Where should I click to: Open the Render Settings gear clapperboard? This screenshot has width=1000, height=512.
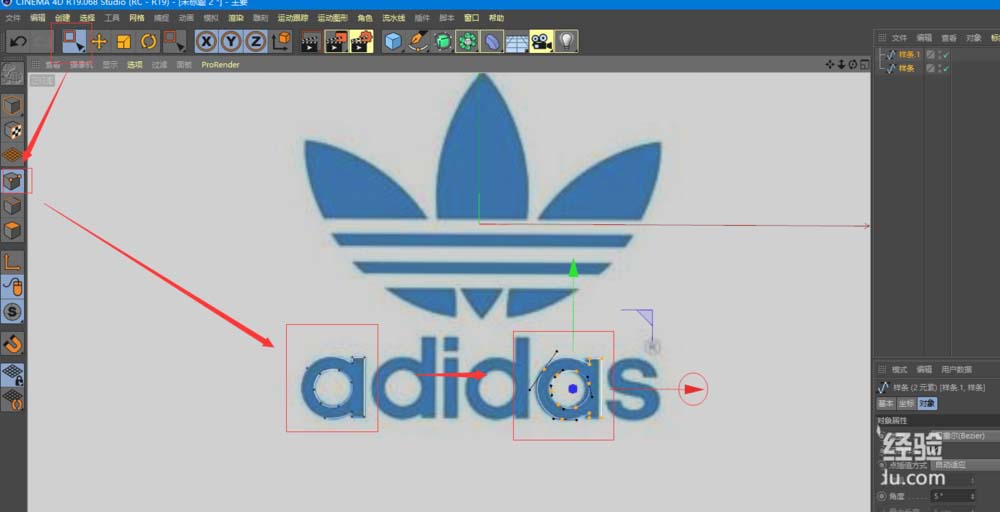tap(361, 42)
